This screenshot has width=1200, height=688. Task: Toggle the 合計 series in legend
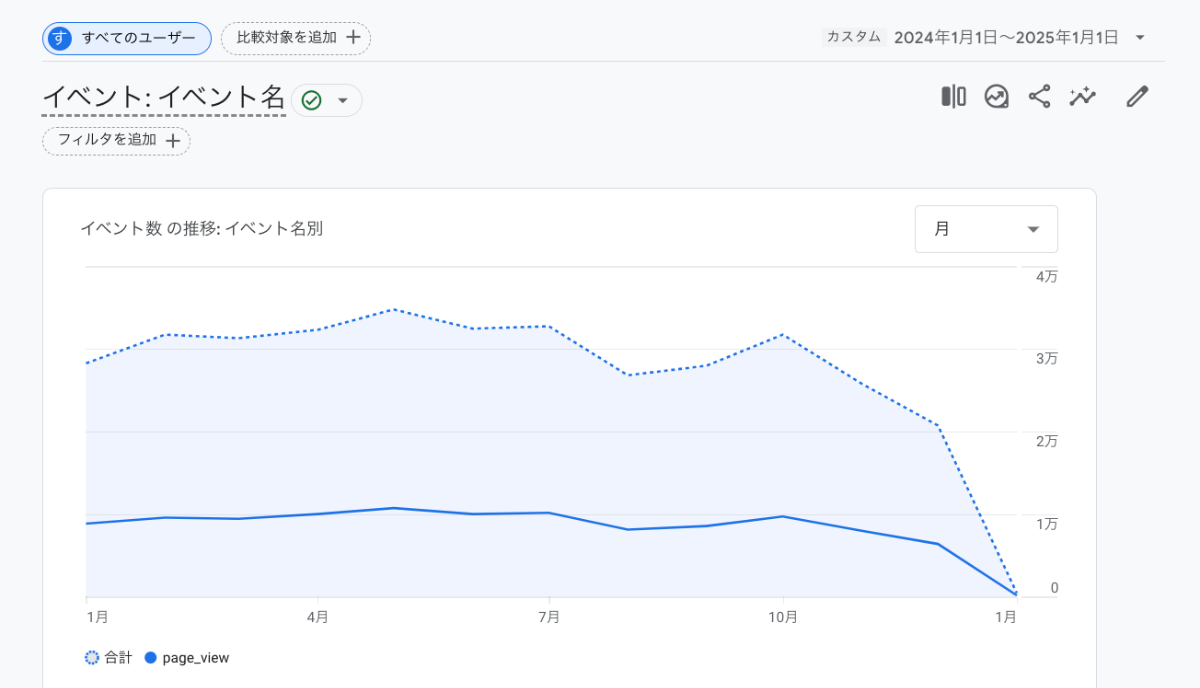(x=109, y=658)
